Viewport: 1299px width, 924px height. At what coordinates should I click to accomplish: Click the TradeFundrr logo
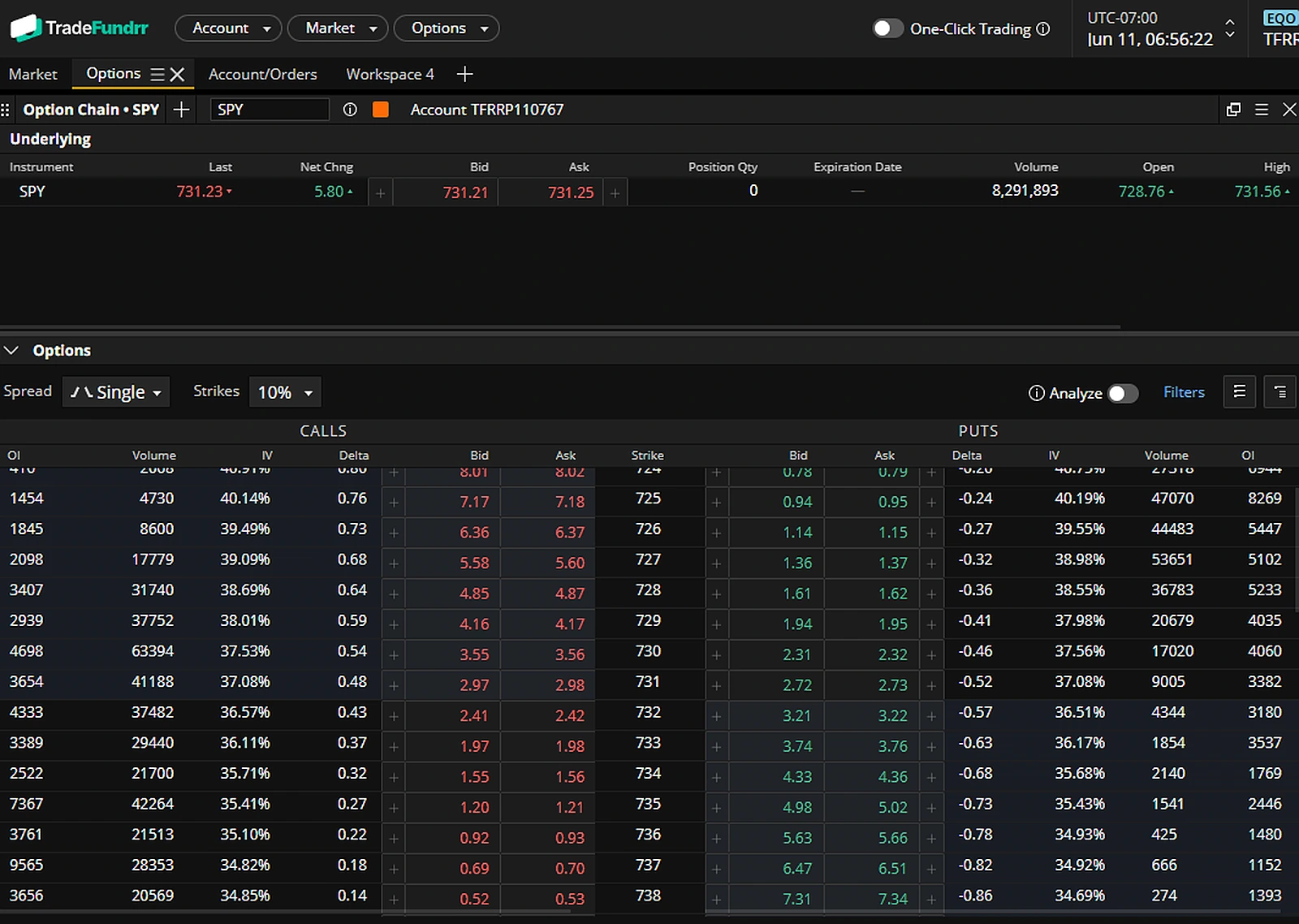[79, 28]
